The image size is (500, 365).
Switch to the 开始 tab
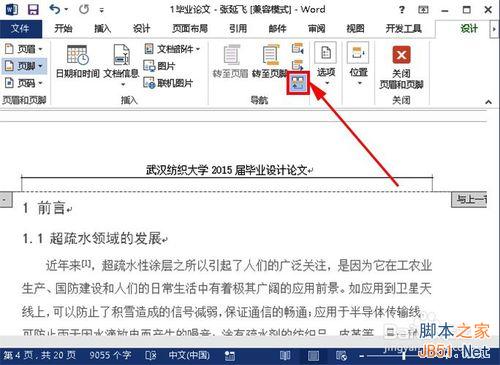[x=63, y=29]
